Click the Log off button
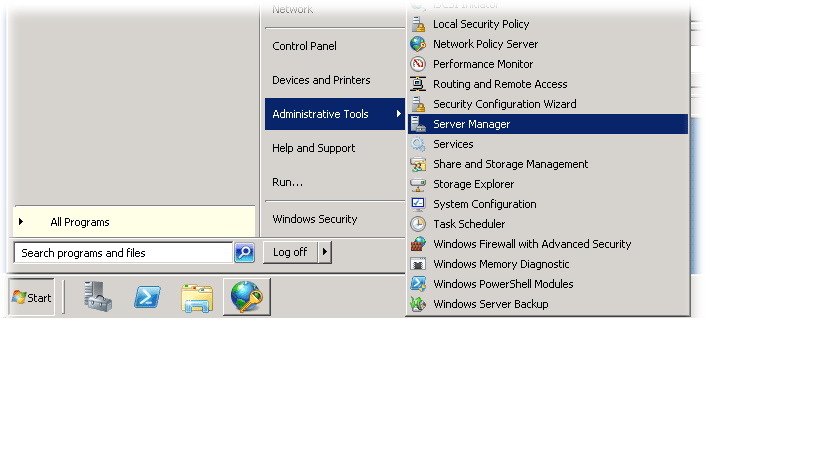819x460 pixels. tap(290, 252)
